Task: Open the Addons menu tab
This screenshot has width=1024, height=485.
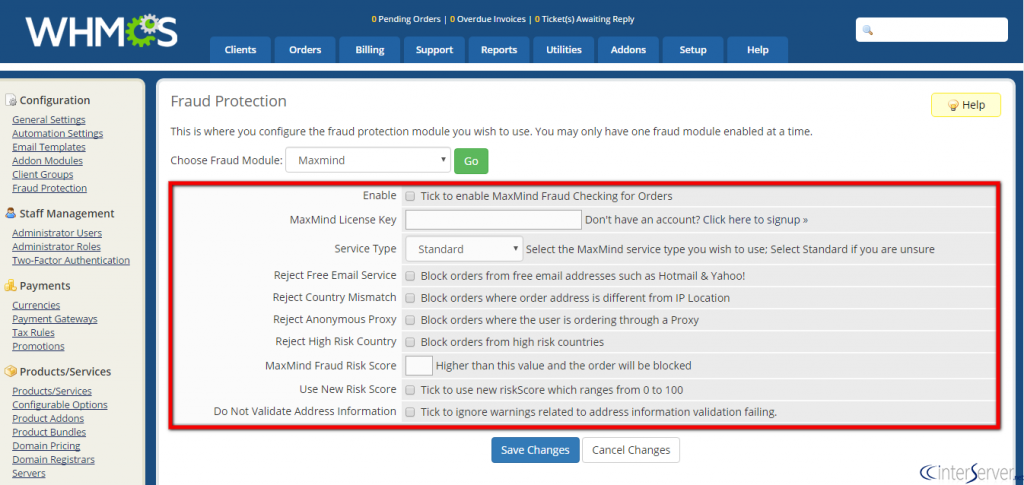Action: click(x=628, y=50)
